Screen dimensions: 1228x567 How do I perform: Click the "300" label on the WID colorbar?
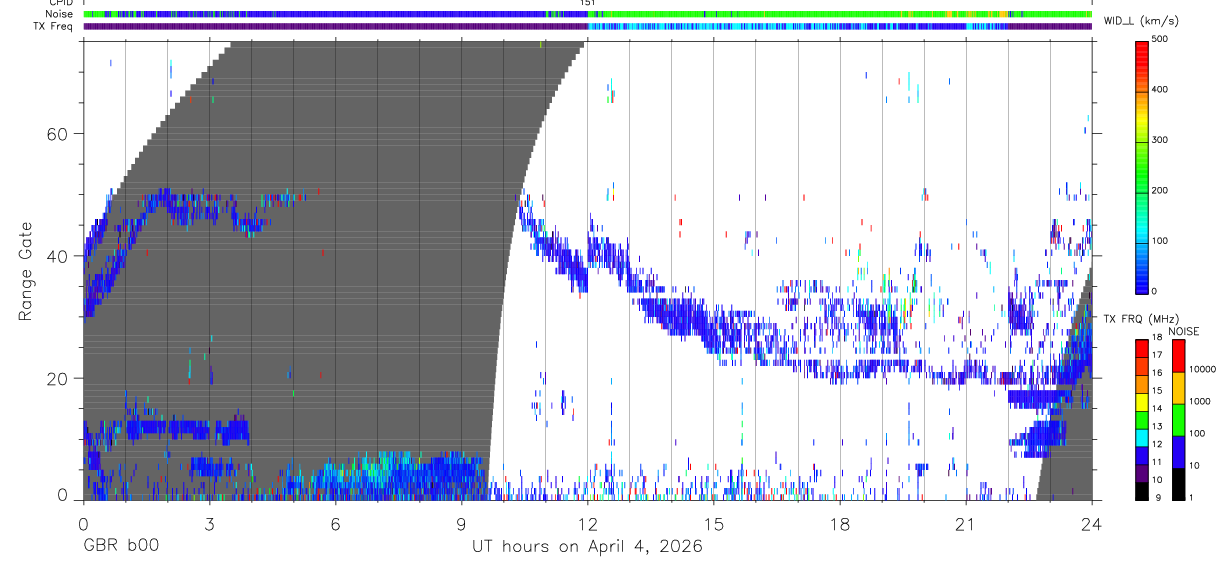[1161, 140]
